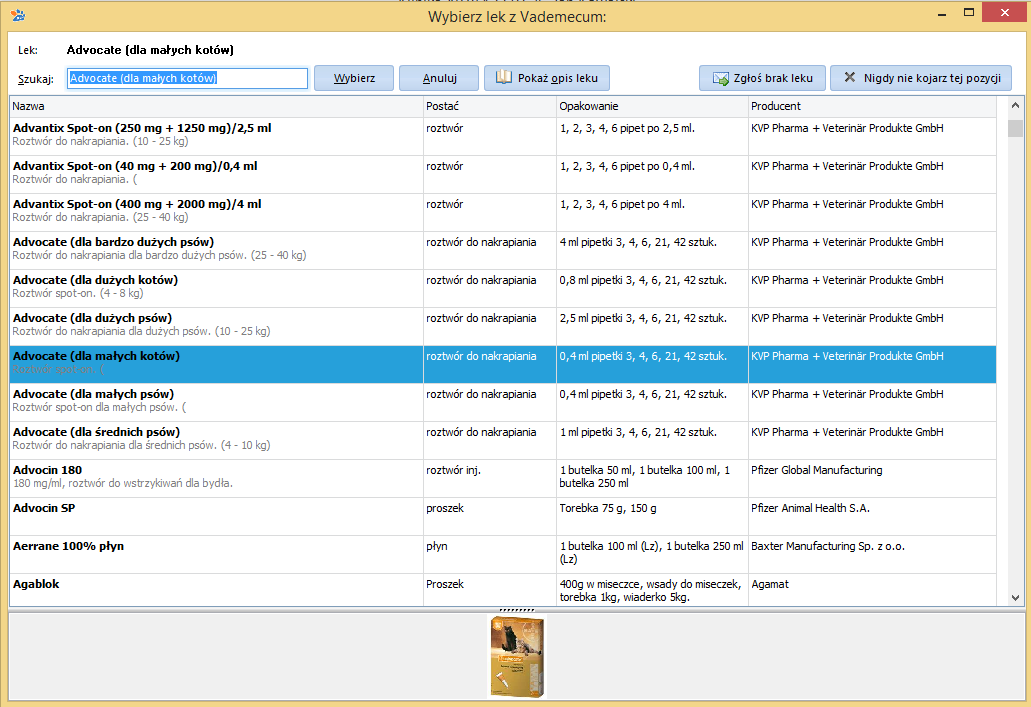Select the Advocin 180 row
Image resolution: width=1031 pixels, height=707 pixels.
[503, 478]
